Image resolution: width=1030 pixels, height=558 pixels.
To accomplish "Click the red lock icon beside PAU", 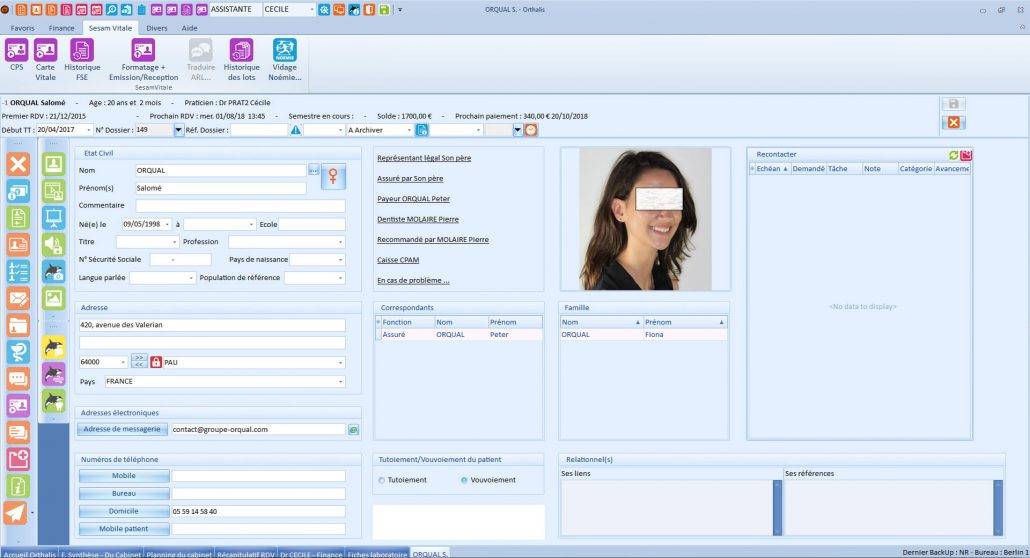I will tap(156, 362).
